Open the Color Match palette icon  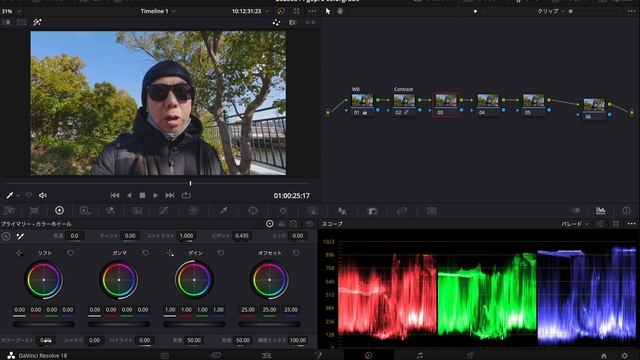click(x=34, y=211)
